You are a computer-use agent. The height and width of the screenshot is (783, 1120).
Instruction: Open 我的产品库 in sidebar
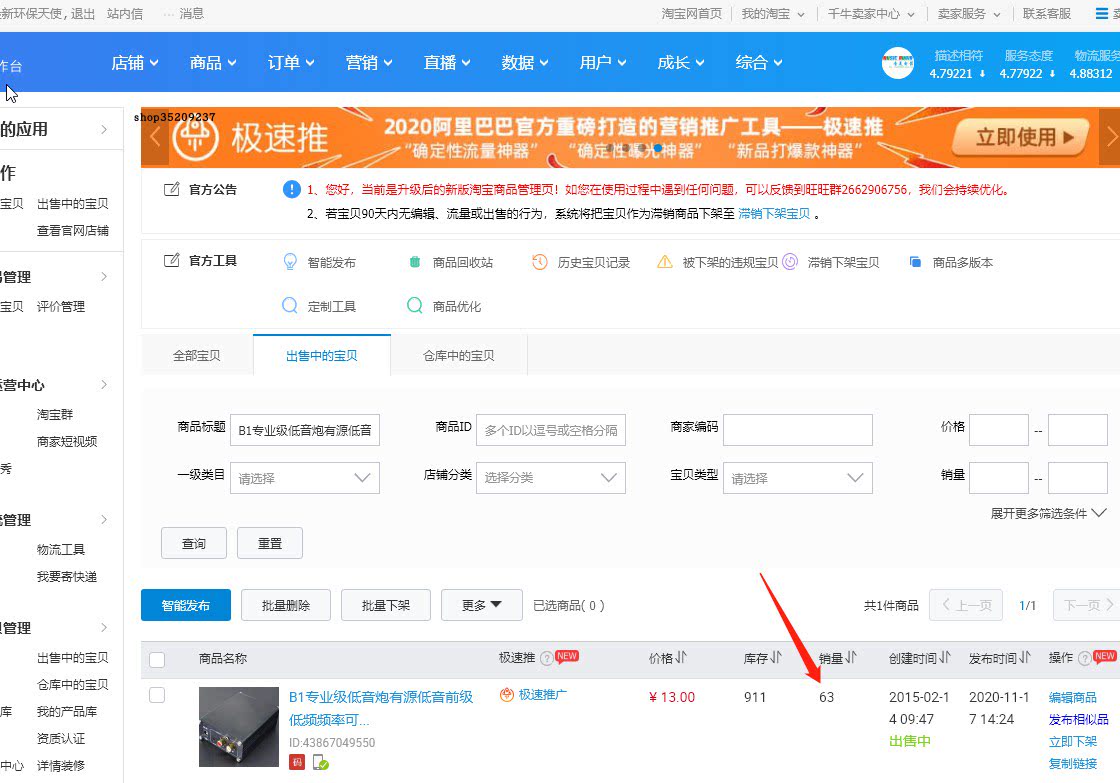click(x=67, y=712)
